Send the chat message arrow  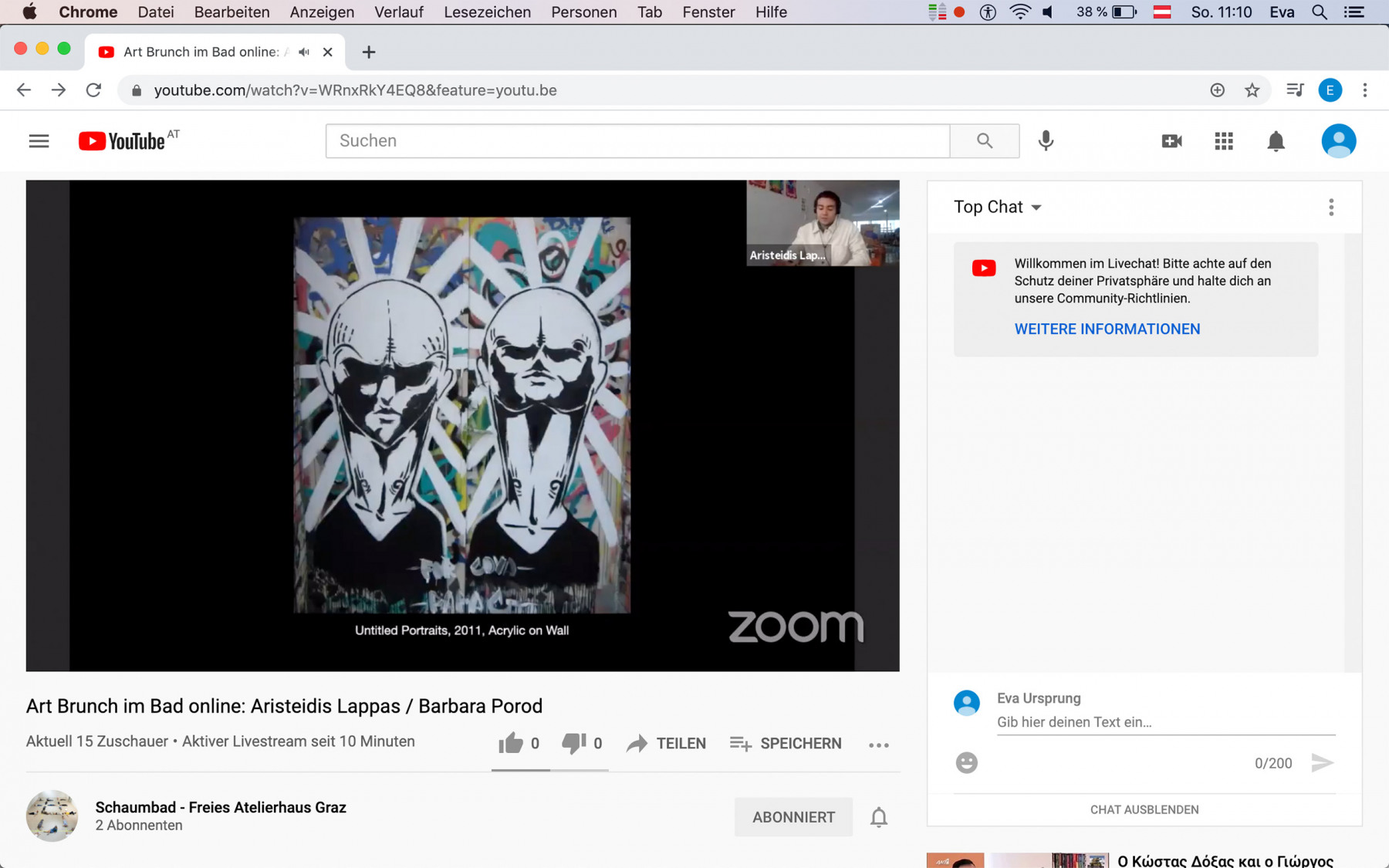pyautogui.click(x=1322, y=762)
